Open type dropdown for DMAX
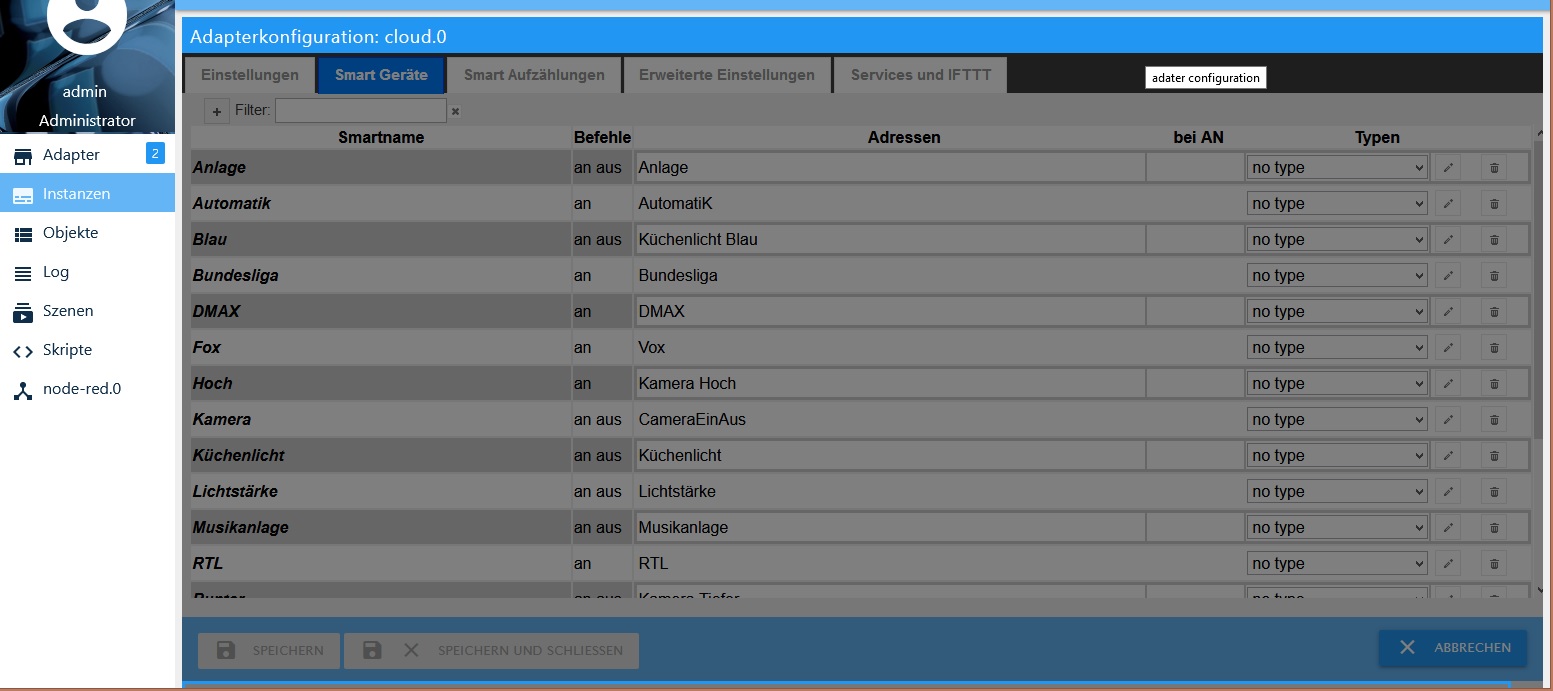The image size is (1553, 691). click(x=1337, y=312)
